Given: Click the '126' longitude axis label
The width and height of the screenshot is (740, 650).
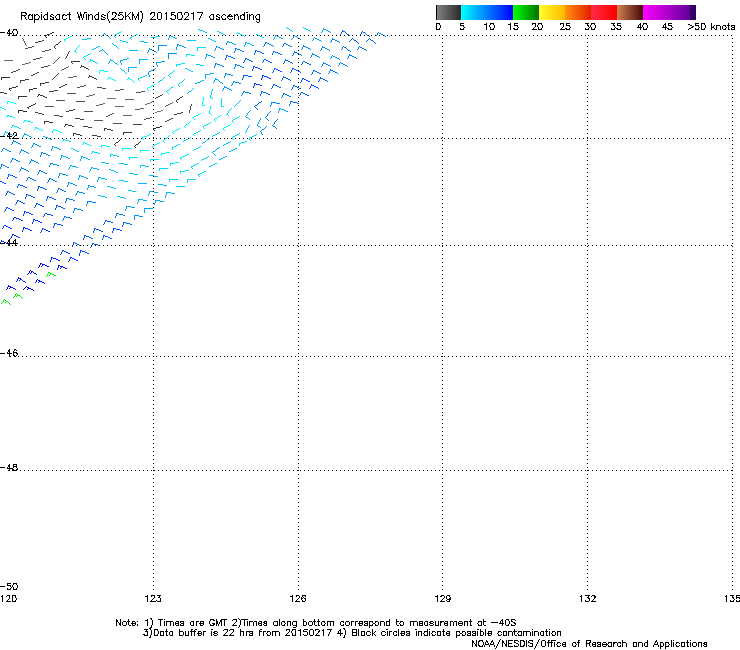Looking at the screenshot, I should [x=298, y=599].
